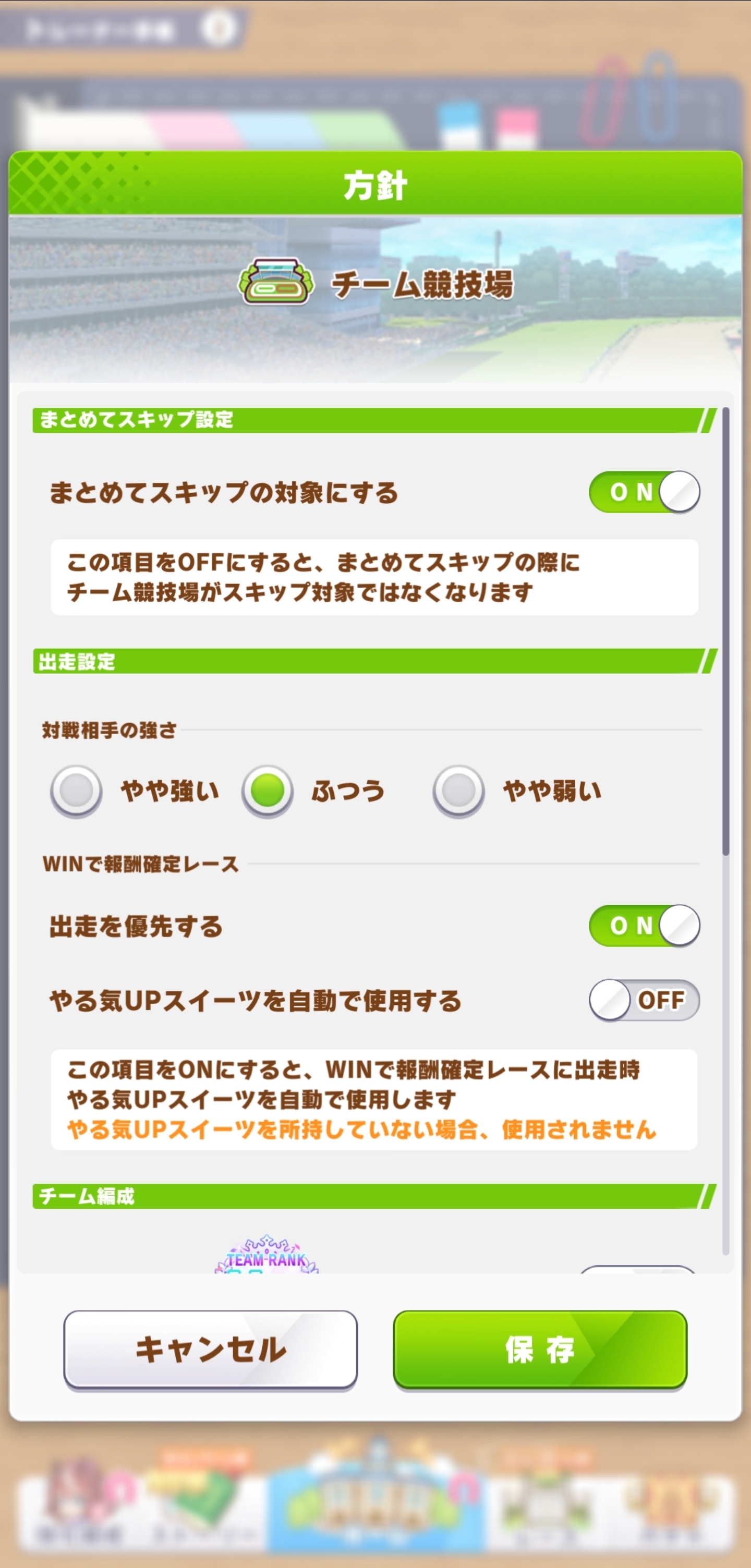Image resolution: width=751 pixels, height=1568 pixels.
Task: Tap the WINで報酬確定レース subsection label
Action: [141, 864]
